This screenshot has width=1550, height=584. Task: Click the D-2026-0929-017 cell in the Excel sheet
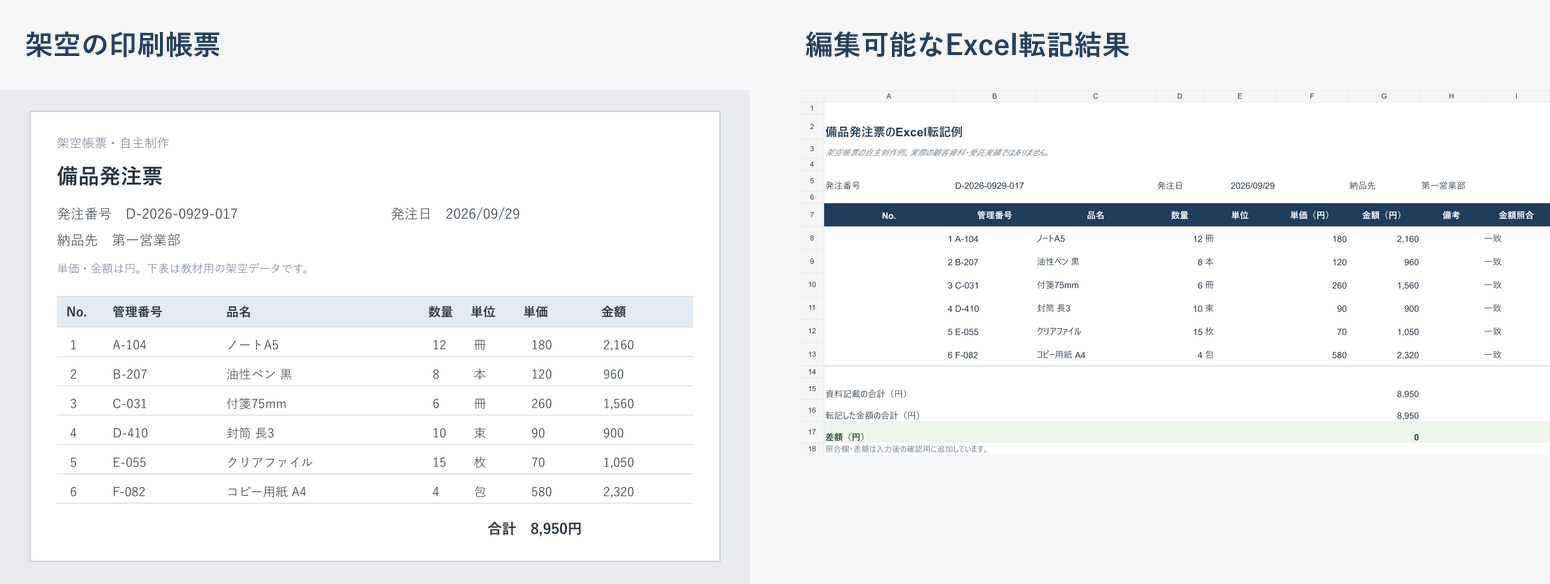pos(989,186)
